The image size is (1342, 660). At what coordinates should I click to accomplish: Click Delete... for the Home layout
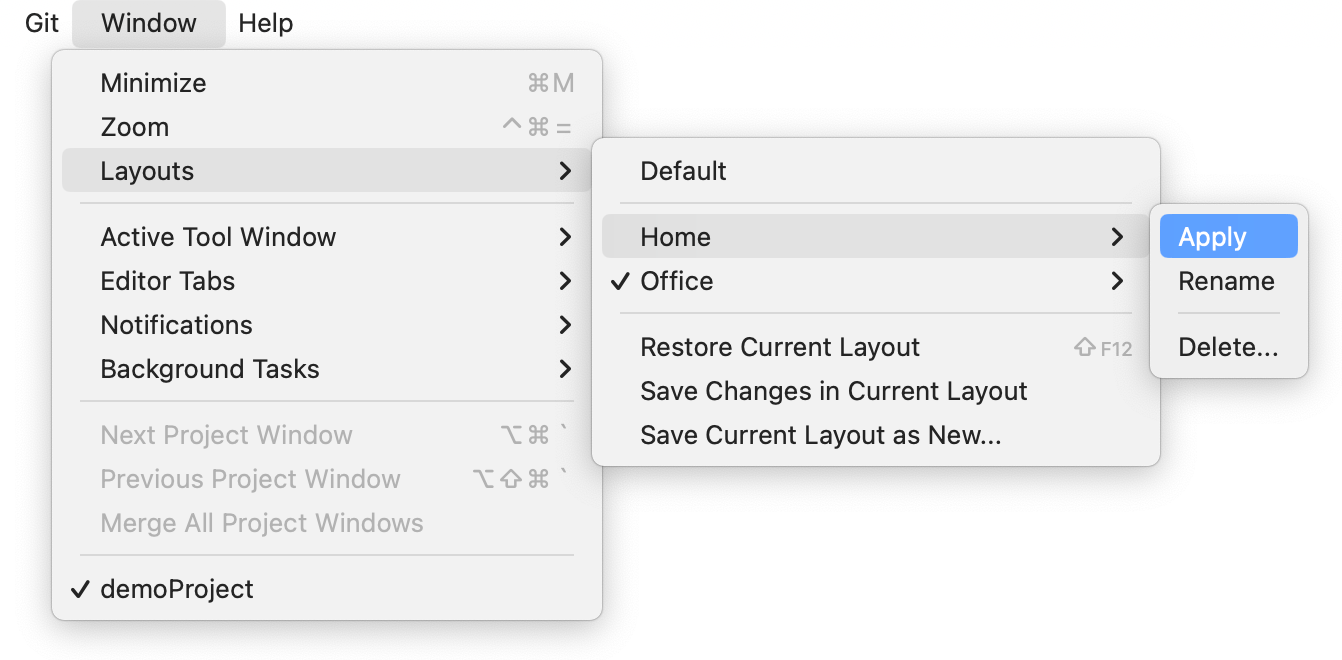(x=1228, y=347)
